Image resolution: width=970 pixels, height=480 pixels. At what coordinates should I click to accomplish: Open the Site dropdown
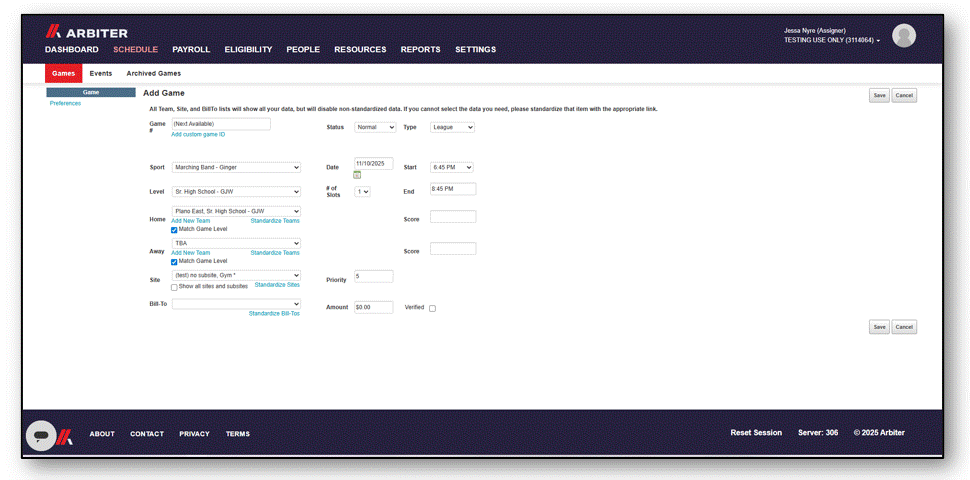[x=236, y=275]
